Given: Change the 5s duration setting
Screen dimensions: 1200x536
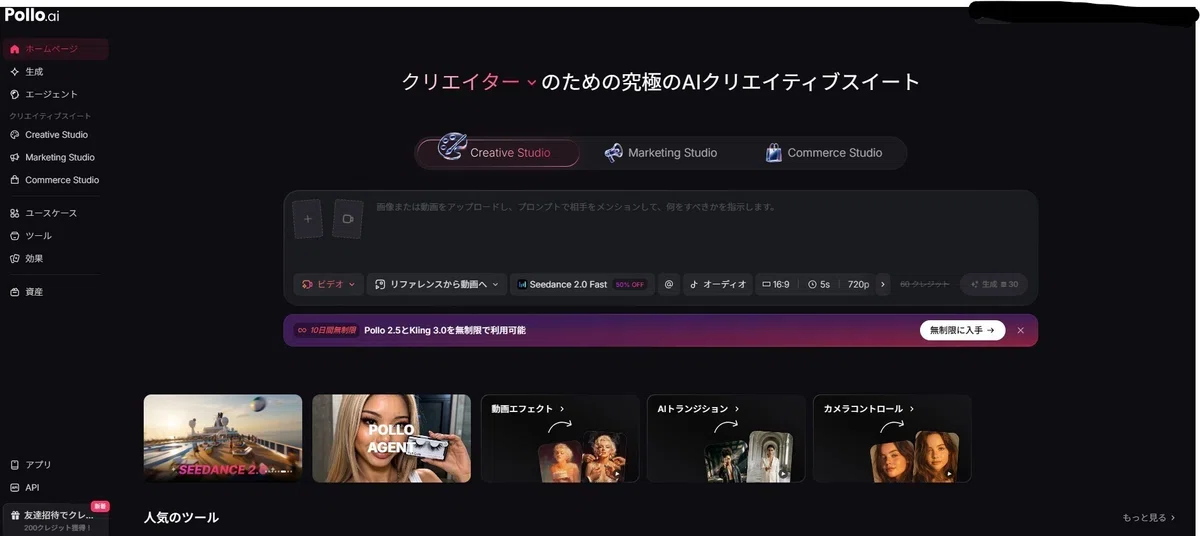Looking at the screenshot, I should (x=819, y=285).
